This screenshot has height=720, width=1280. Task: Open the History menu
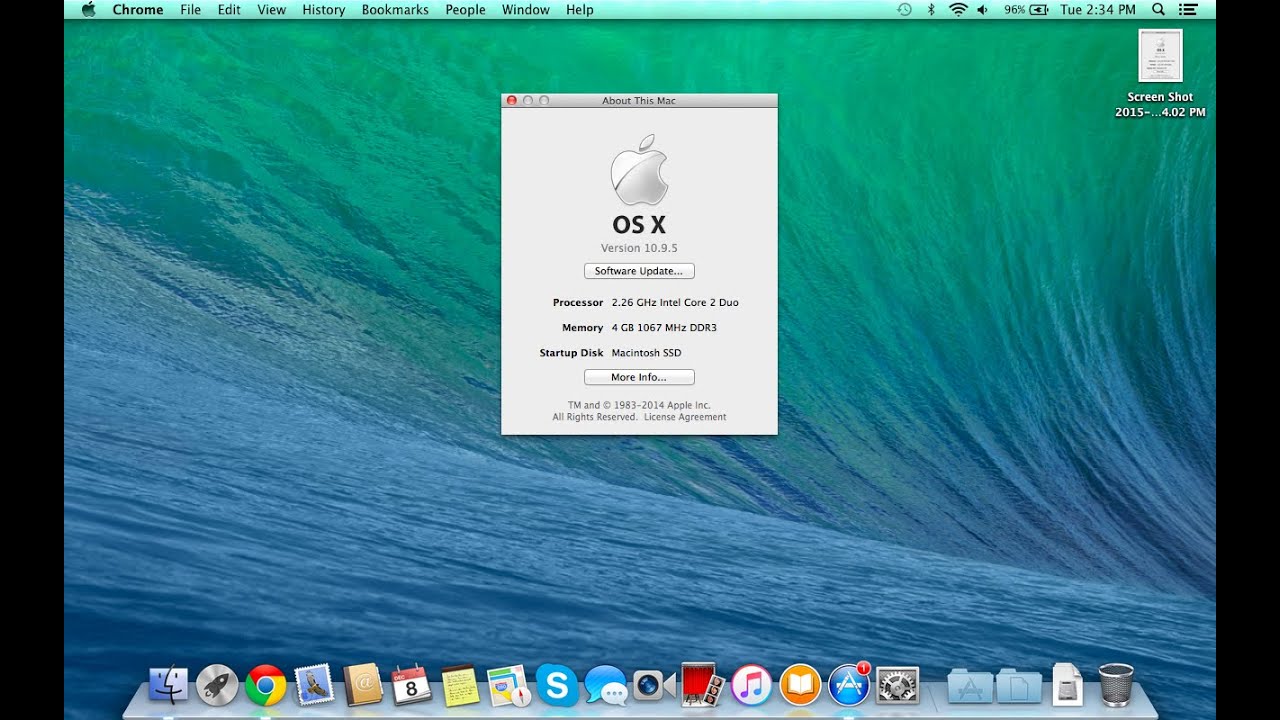[323, 9]
